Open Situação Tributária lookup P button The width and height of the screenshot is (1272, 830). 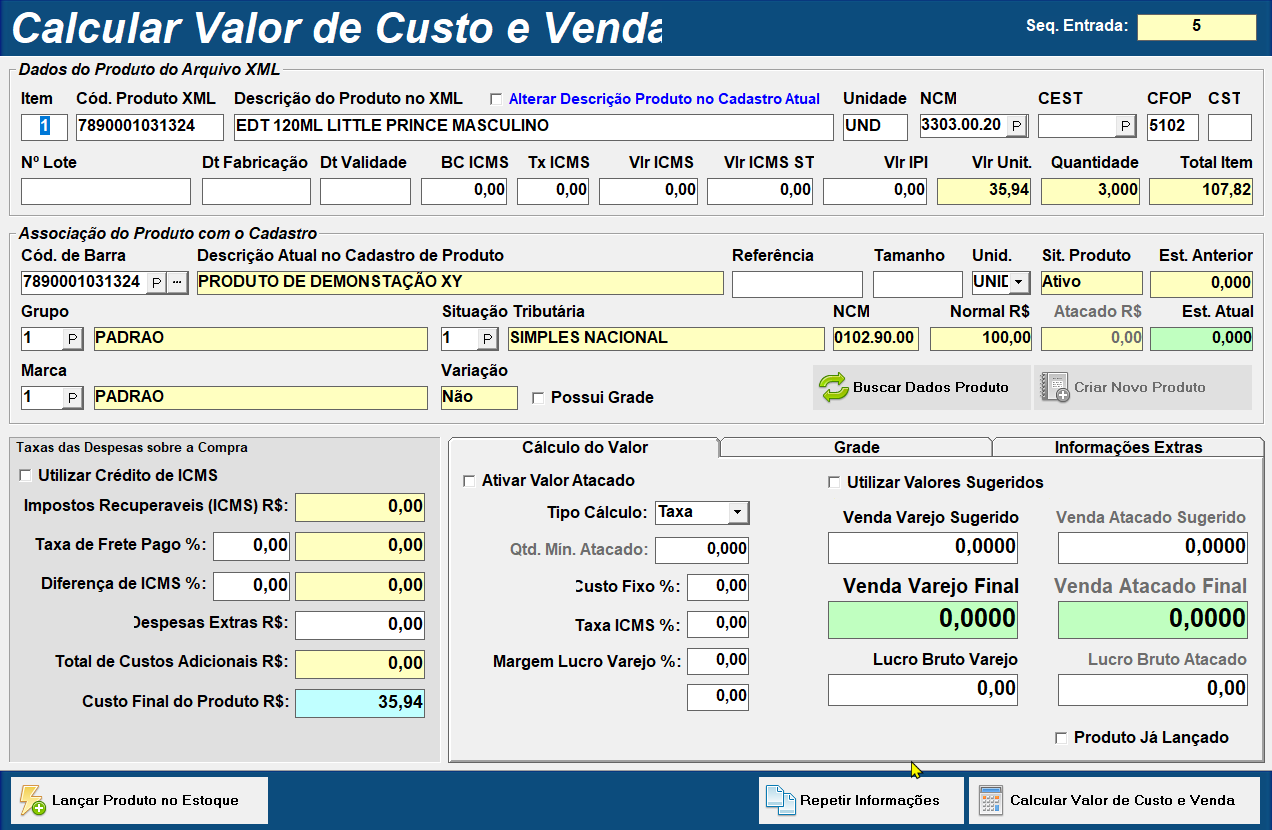coord(487,339)
